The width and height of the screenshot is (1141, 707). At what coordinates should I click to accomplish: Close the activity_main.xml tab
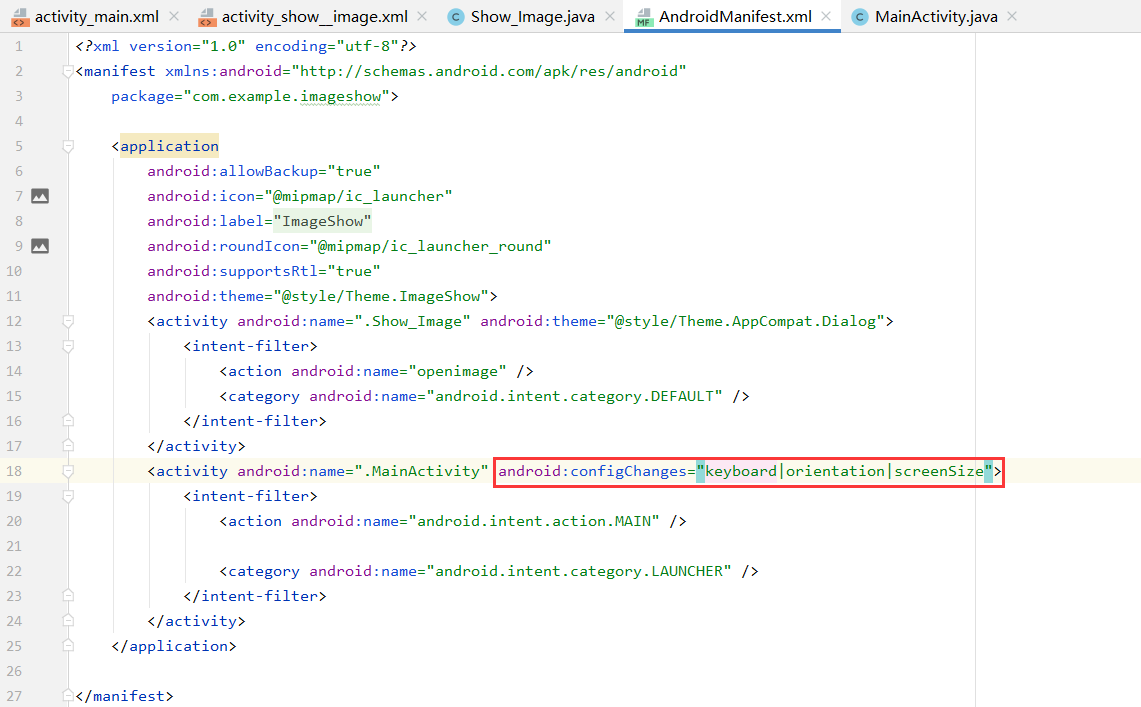click(x=174, y=16)
